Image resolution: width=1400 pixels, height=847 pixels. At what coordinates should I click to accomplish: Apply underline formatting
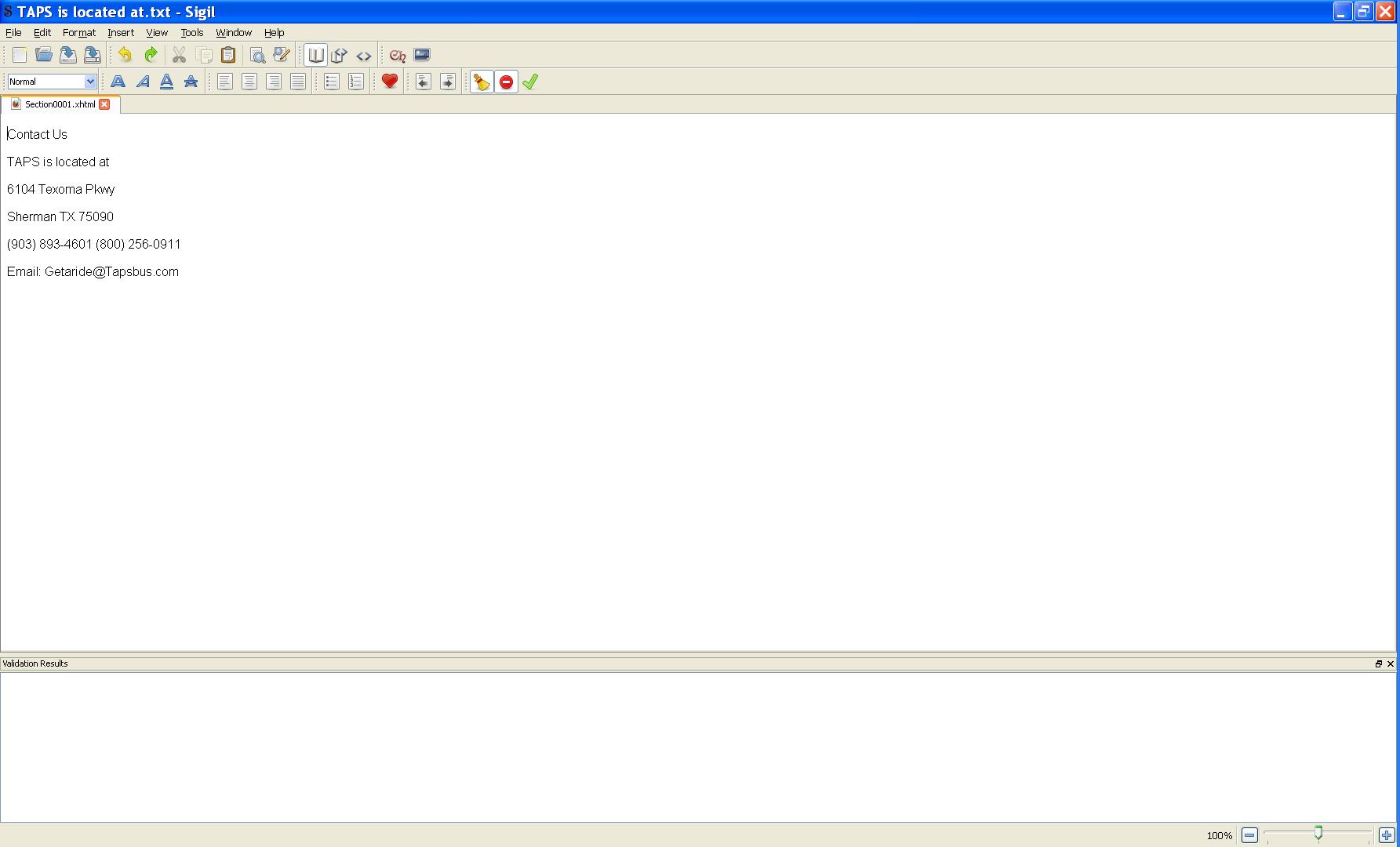pyautogui.click(x=166, y=82)
